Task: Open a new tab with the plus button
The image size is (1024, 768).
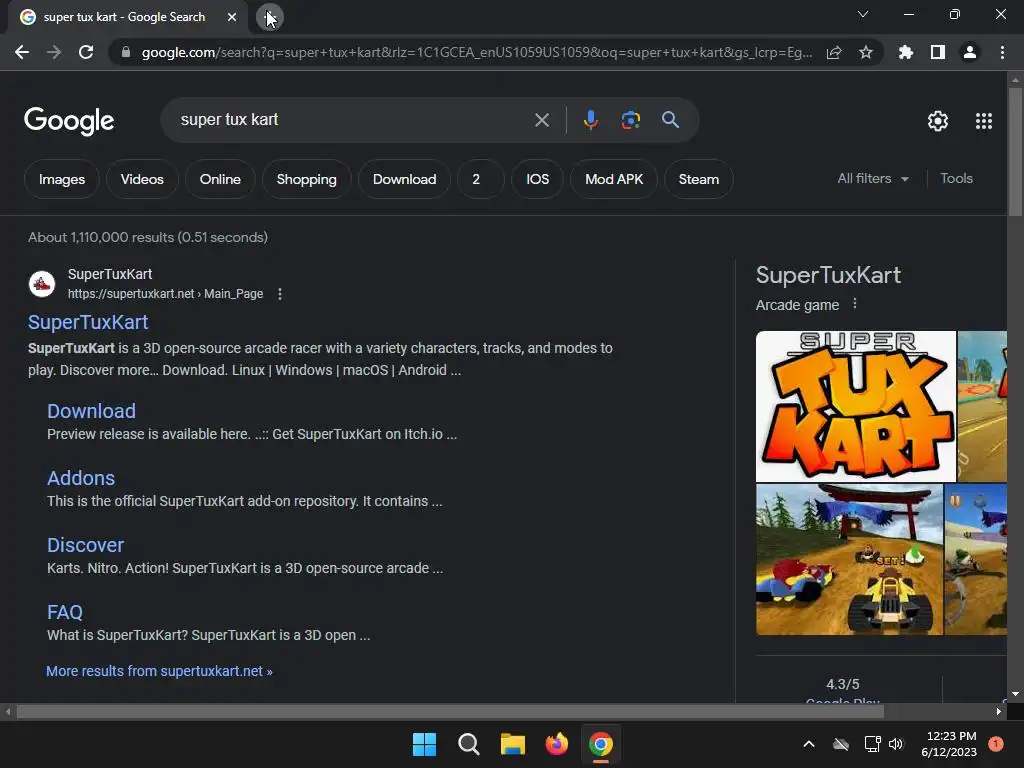Action: point(270,17)
